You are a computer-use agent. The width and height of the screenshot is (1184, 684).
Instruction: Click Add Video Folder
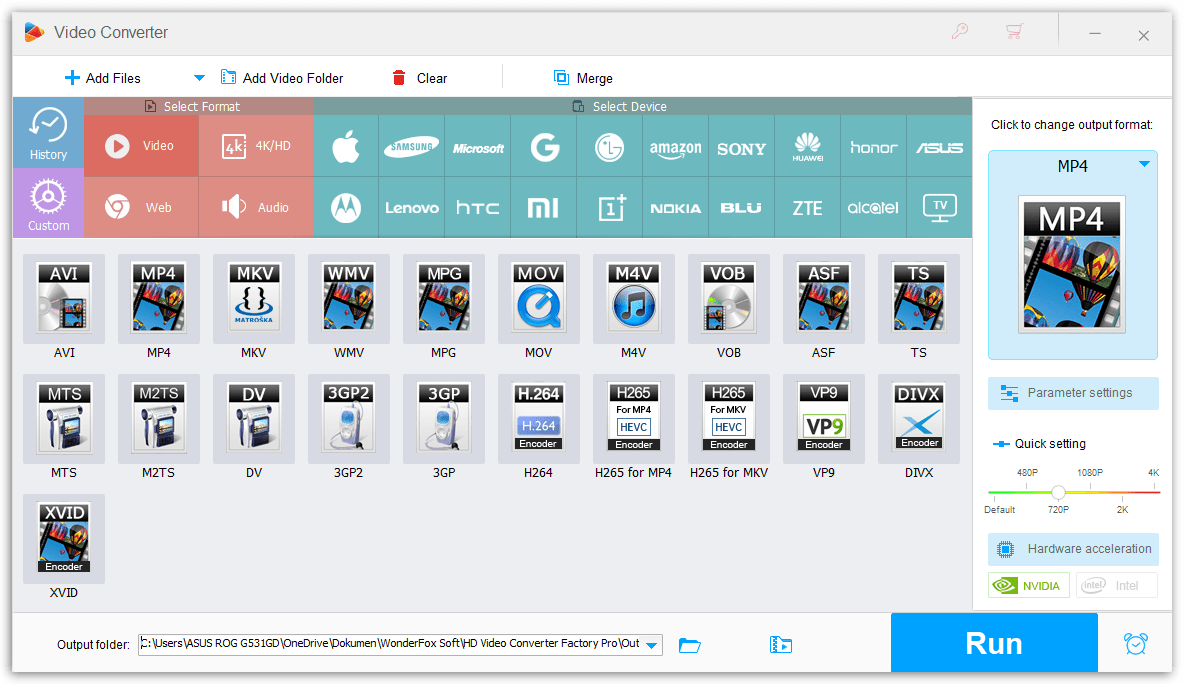click(x=282, y=78)
